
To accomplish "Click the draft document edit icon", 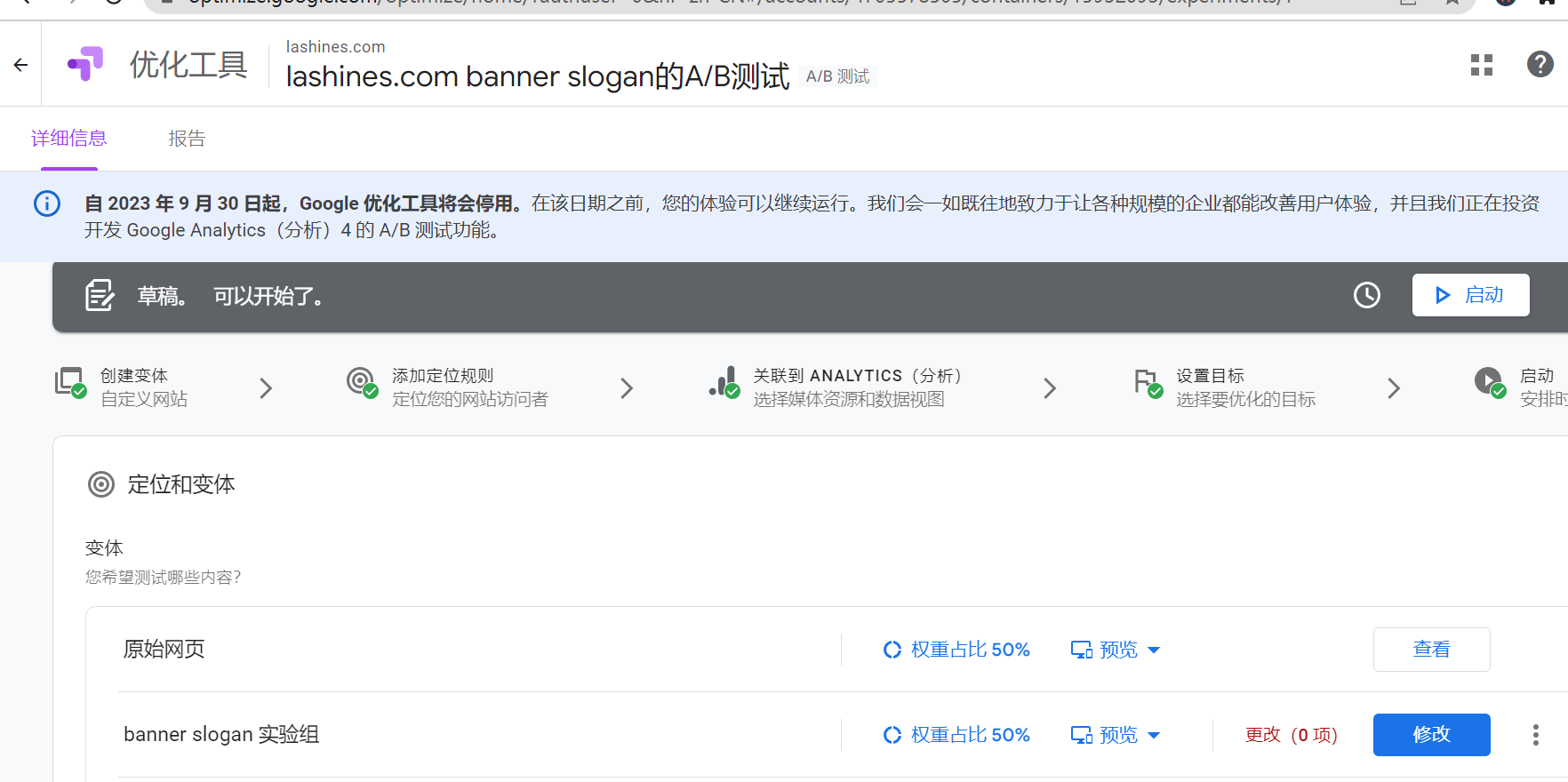I will tap(100, 295).
